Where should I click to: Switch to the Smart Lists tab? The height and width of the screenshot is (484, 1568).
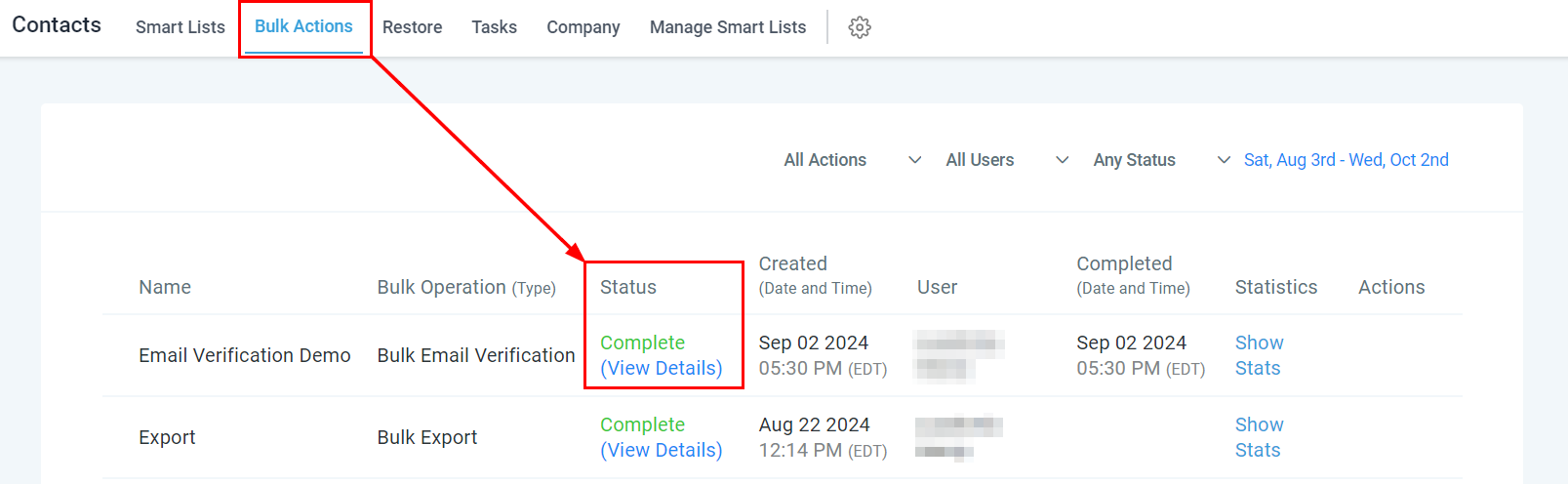(x=181, y=27)
